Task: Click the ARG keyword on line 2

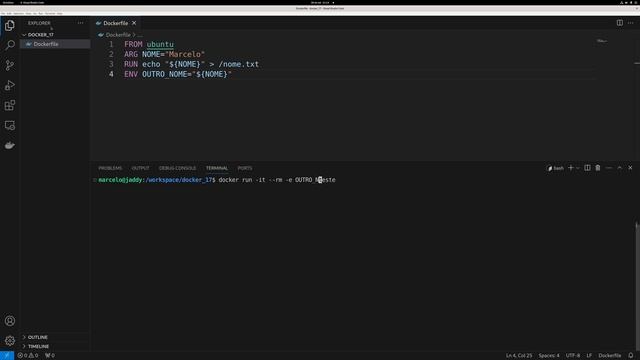Action: (x=131, y=54)
